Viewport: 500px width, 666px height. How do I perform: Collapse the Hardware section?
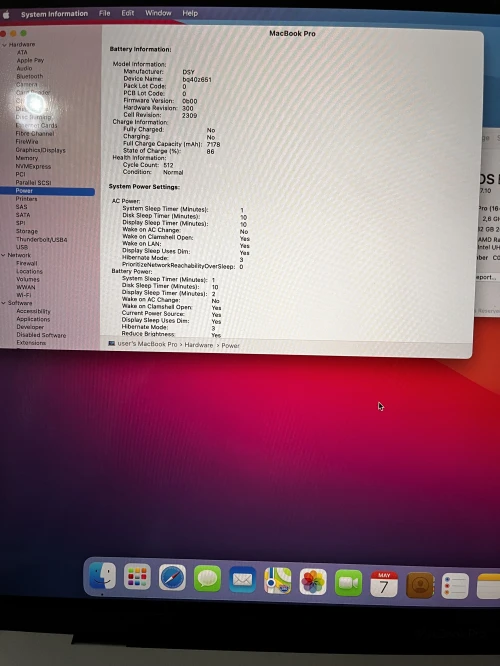point(4,45)
